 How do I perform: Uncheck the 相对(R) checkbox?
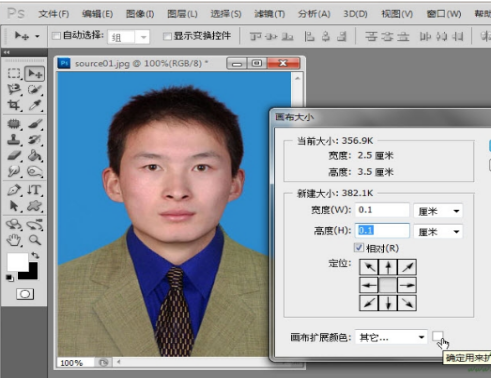point(359,248)
